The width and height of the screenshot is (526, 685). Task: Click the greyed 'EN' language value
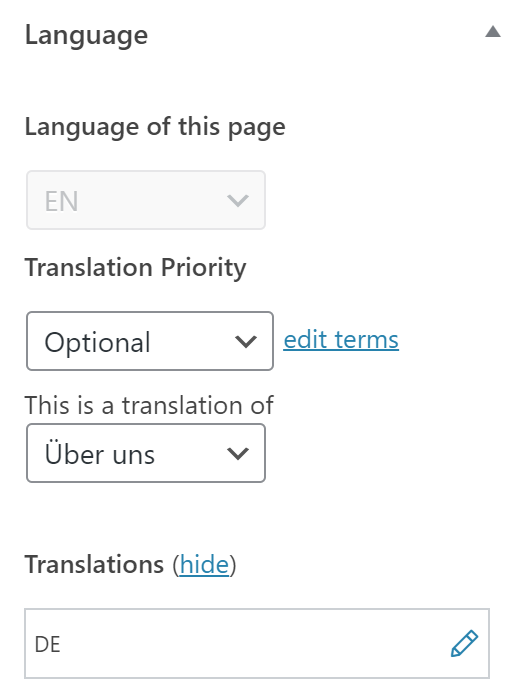pos(61,201)
